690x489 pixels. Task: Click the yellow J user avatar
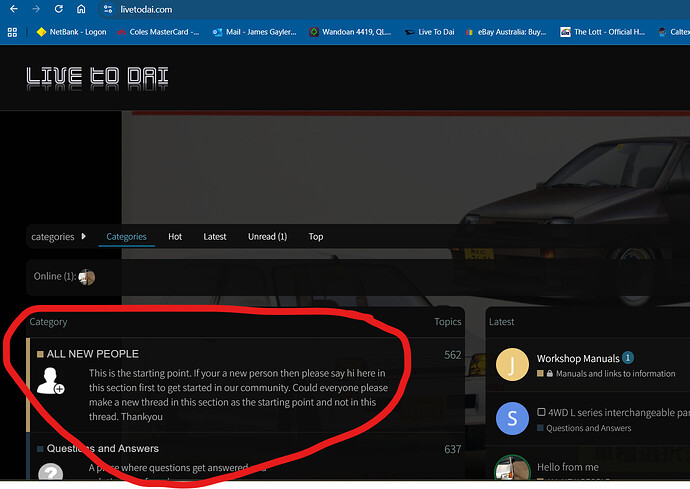(x=512, y=365)
